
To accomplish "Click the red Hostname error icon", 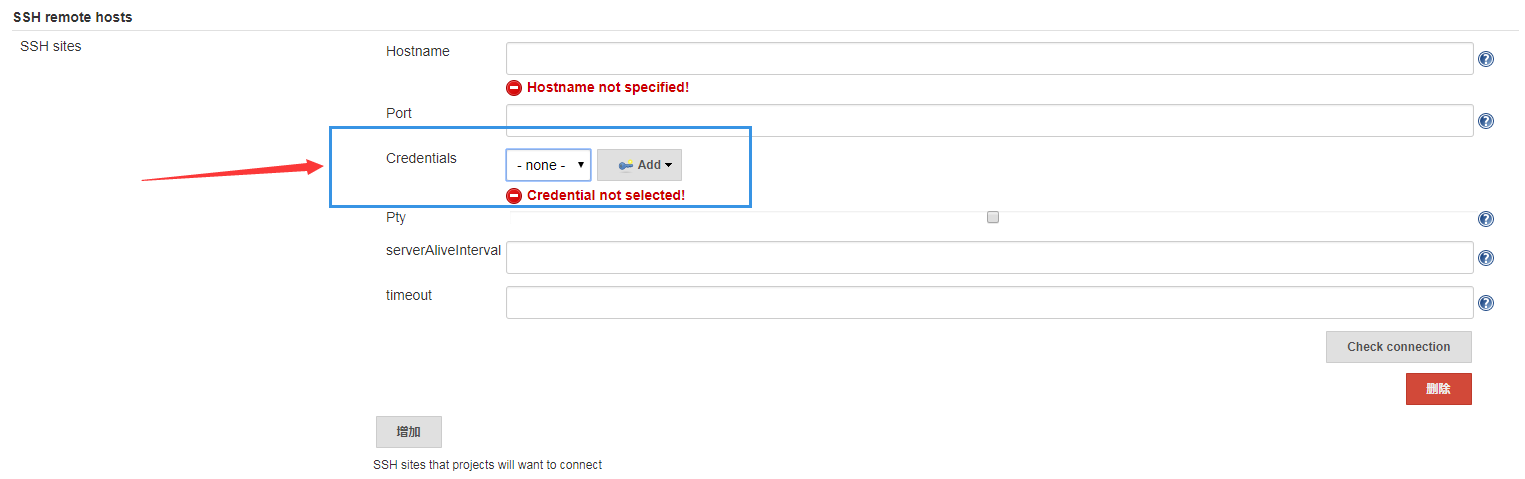I will (x=514, y=88).
